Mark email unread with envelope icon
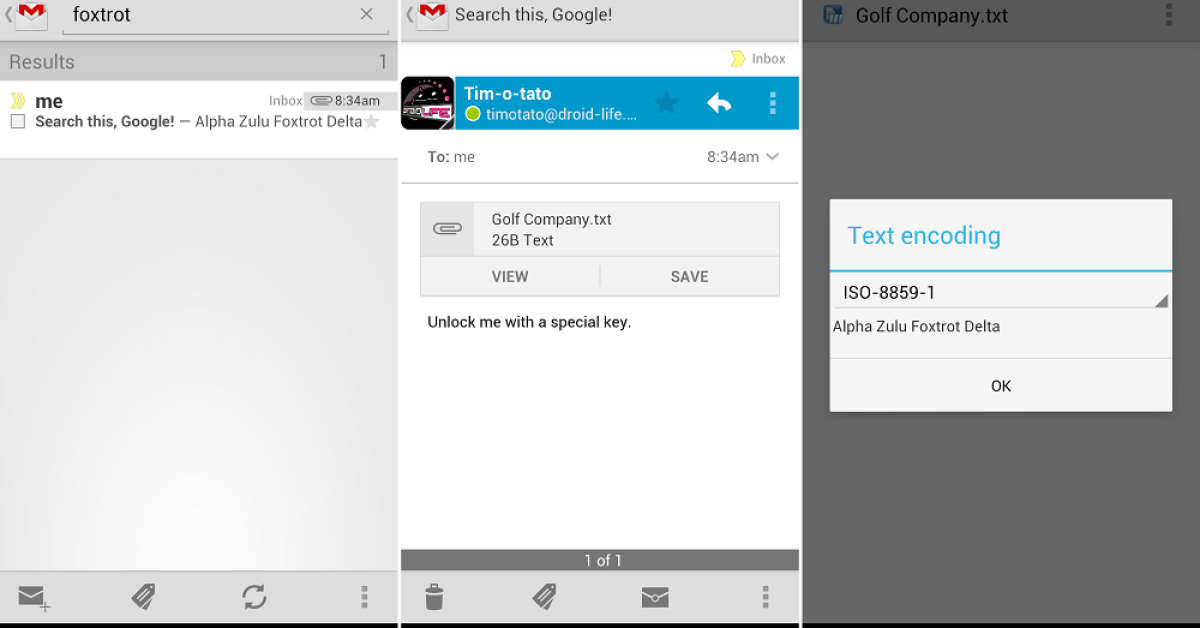 point(655,598)
